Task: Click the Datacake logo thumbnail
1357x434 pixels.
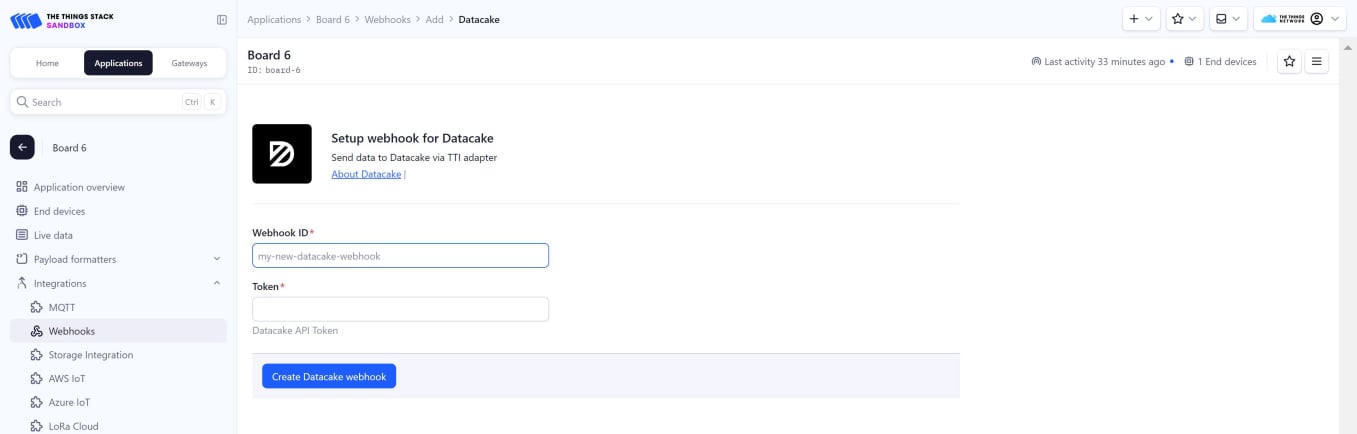Action: [x=282, y=154]
